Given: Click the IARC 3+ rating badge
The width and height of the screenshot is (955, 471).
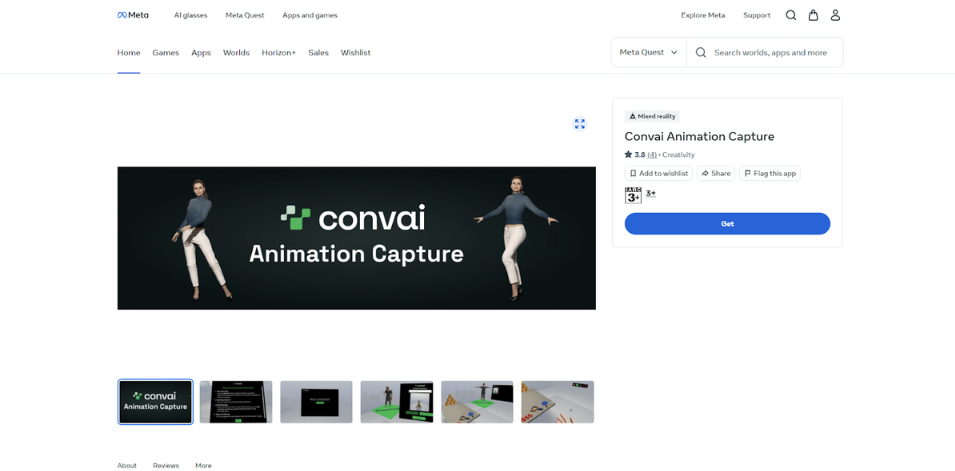Looking at the screenshot, I should pos(633,195).
